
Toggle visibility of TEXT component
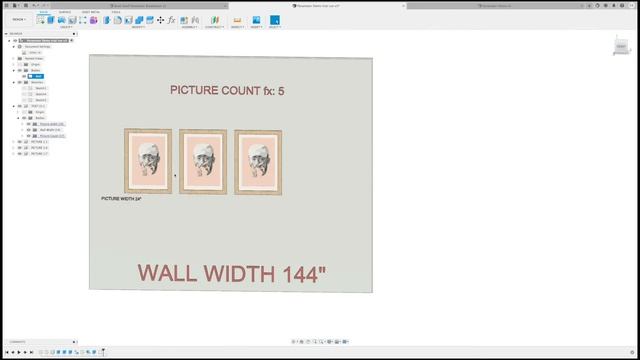19,106
